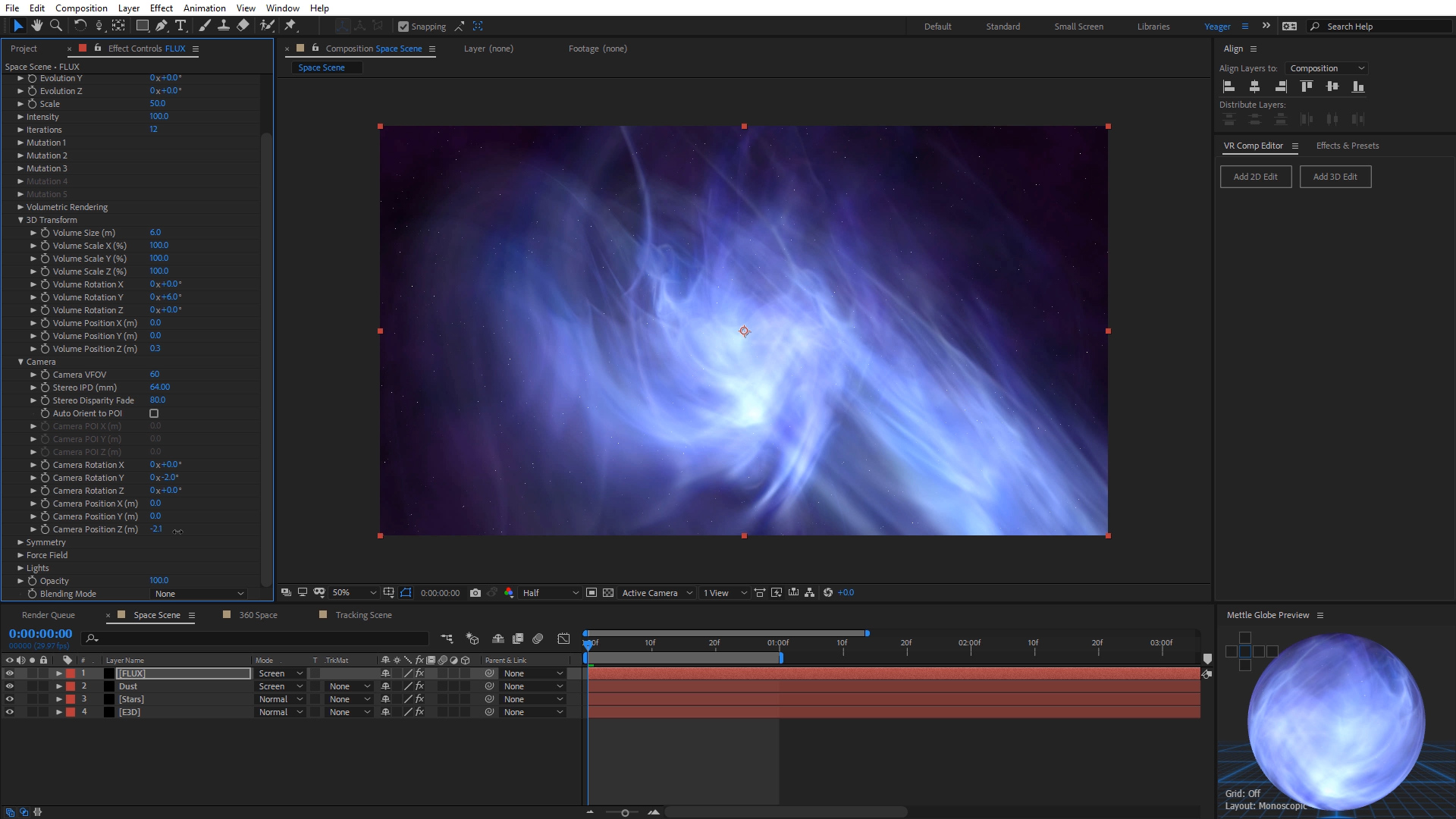Click the timeline zoom slider handle
Screen dimensions: 1456x819
coord(625,812)
